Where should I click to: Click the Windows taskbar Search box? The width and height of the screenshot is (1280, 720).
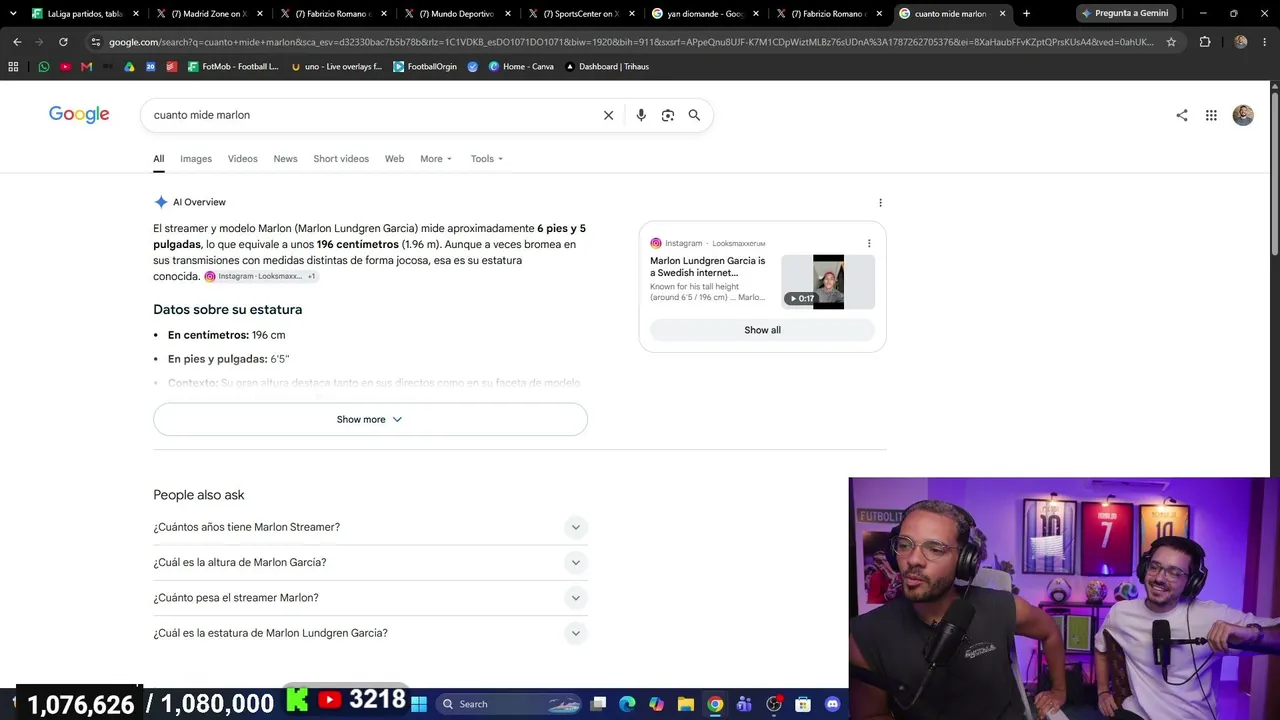(506, 704)
